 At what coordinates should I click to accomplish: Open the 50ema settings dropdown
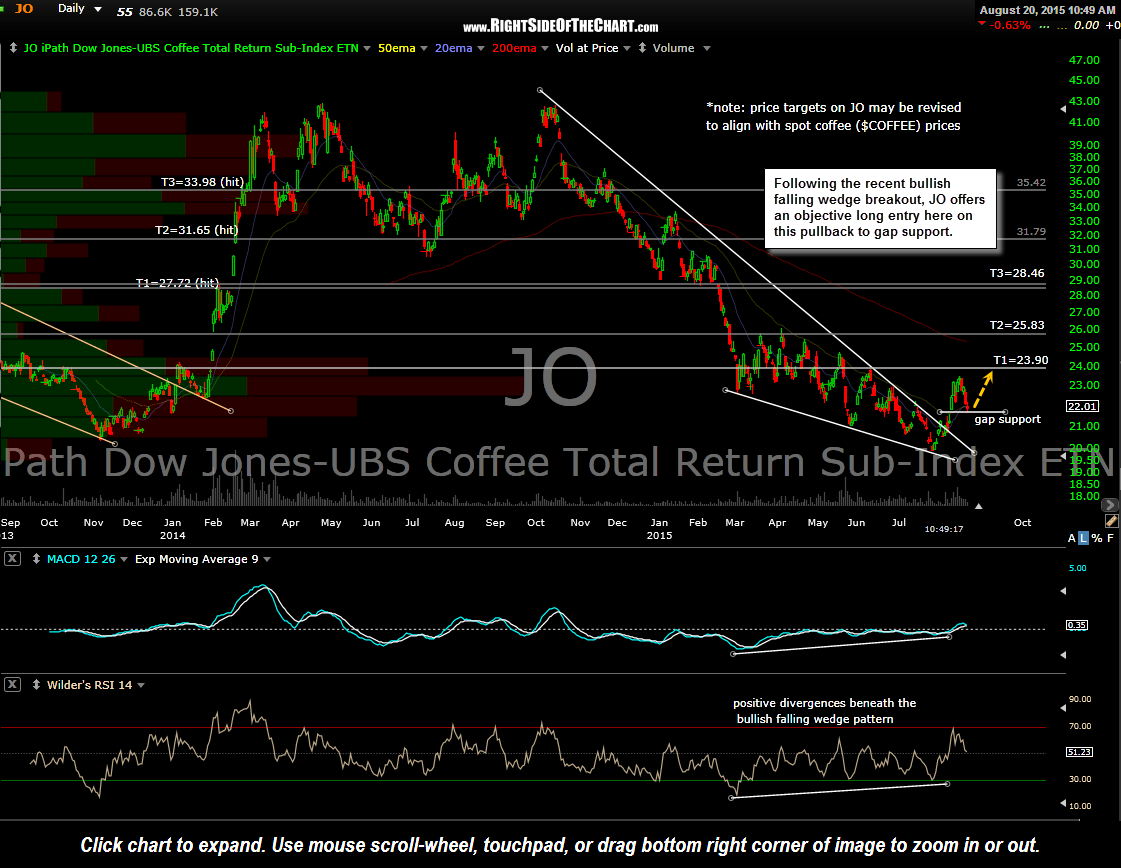point(423,47)
